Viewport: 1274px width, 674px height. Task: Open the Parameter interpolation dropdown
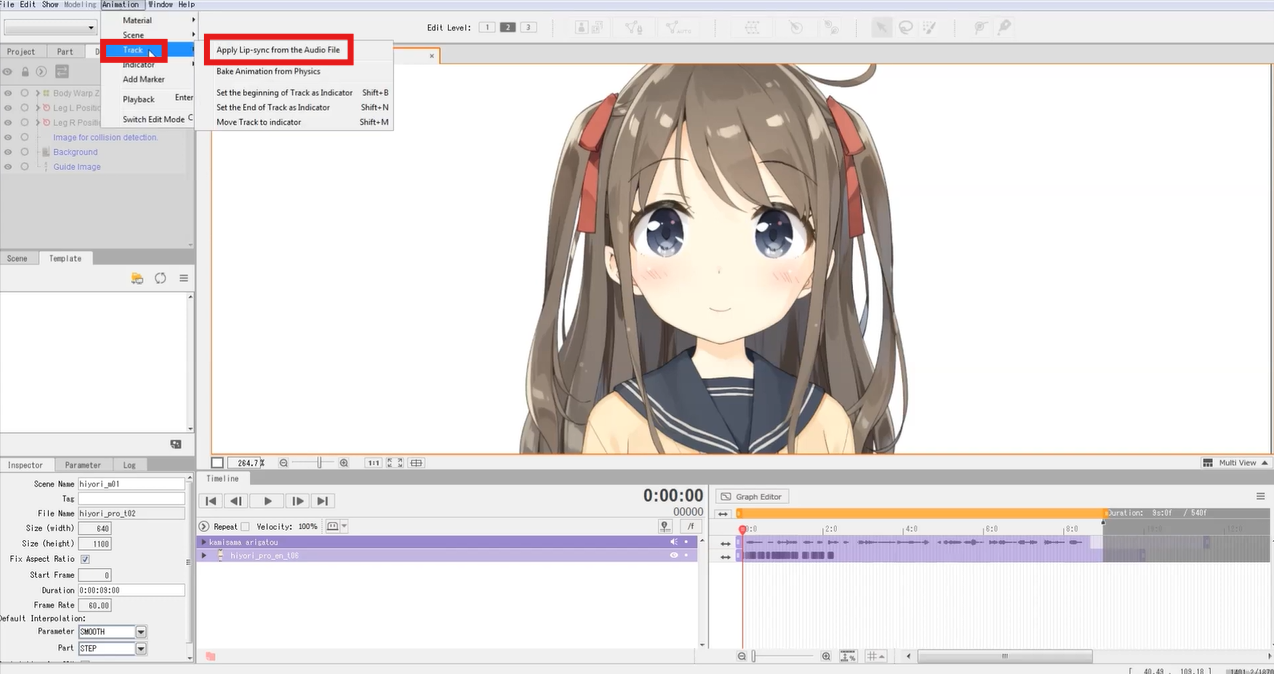tap(141, 632)
